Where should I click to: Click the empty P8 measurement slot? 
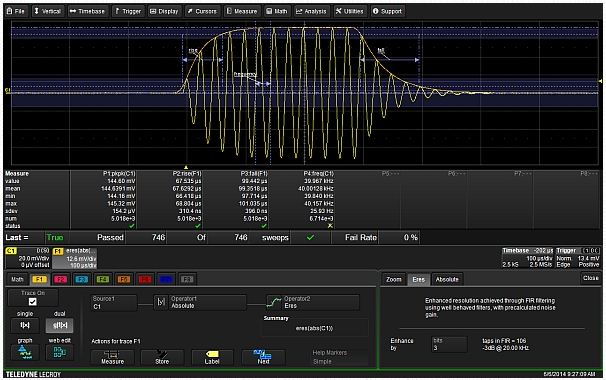click(x=589, y=174)
